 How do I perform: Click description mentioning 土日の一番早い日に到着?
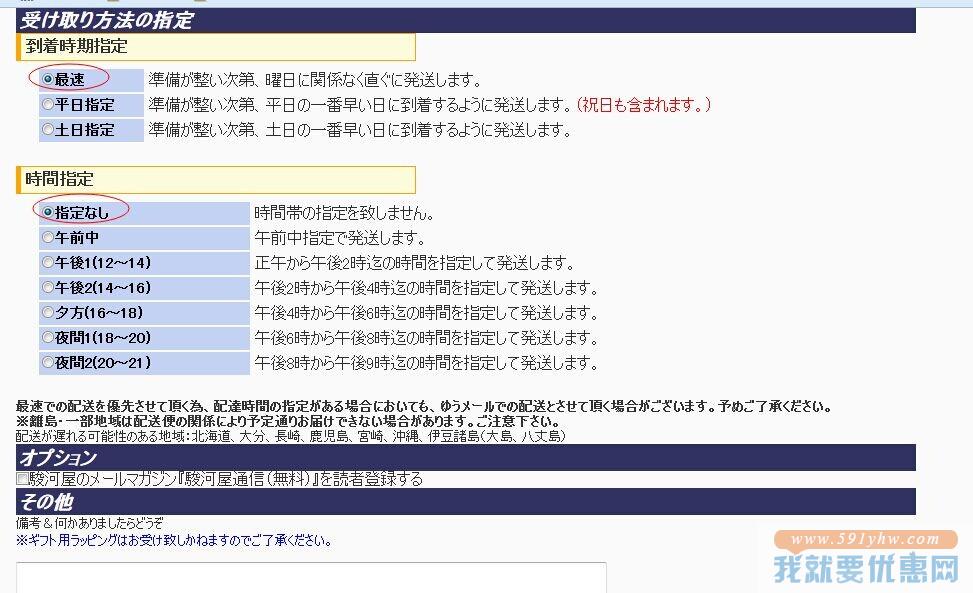tap(359, 130)
